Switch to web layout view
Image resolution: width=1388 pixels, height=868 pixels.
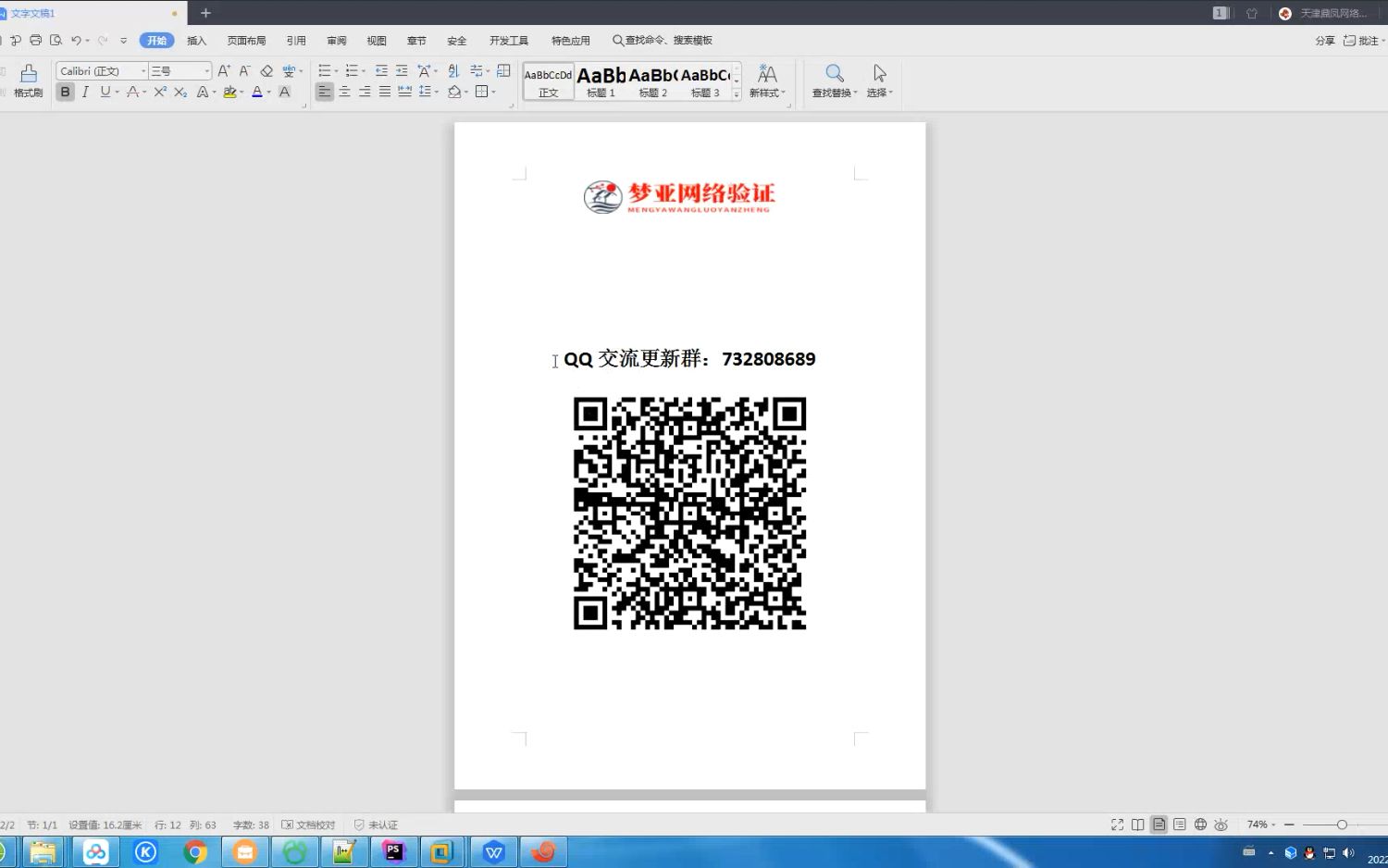point(1200,825)
